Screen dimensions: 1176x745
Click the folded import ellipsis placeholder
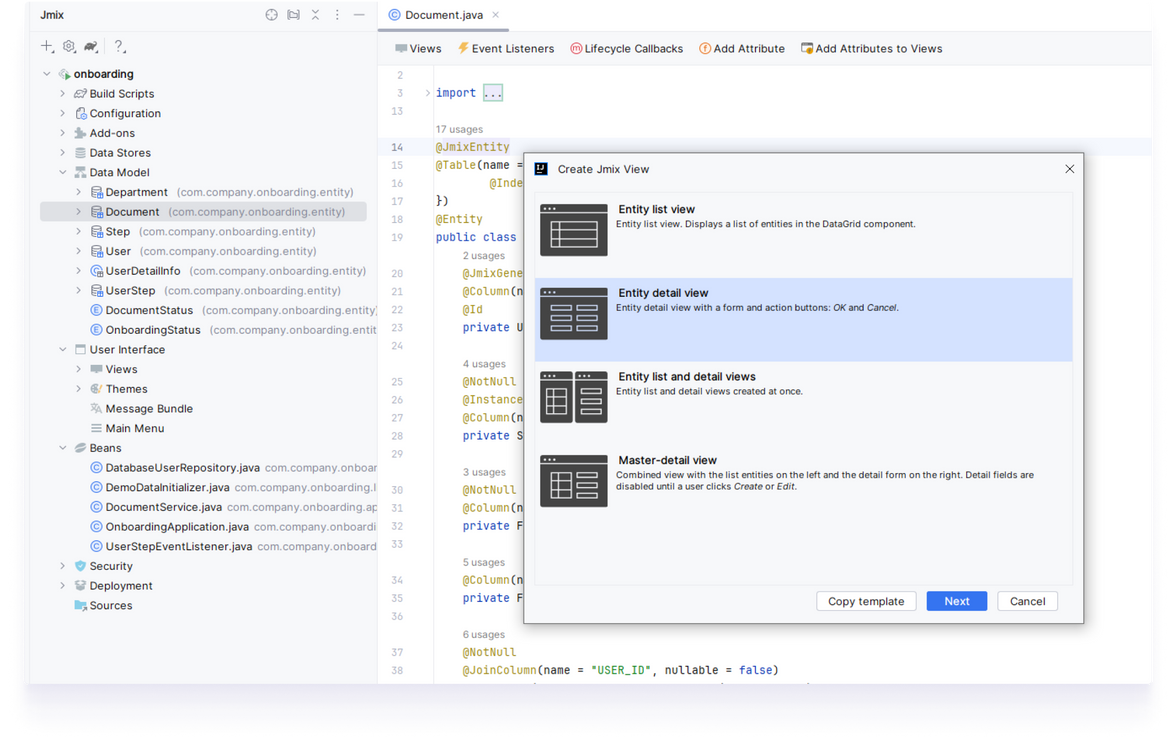pos(493,93)
